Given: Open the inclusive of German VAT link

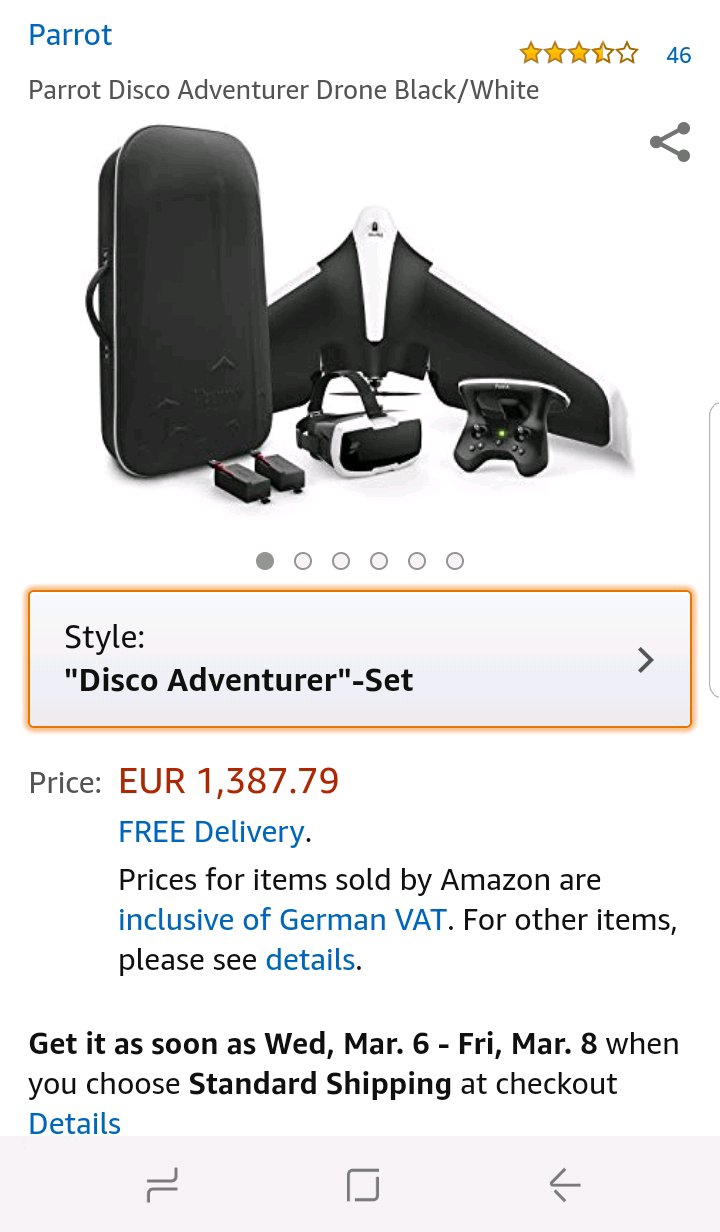Looking at the screenshot, I should coord(282,920).
